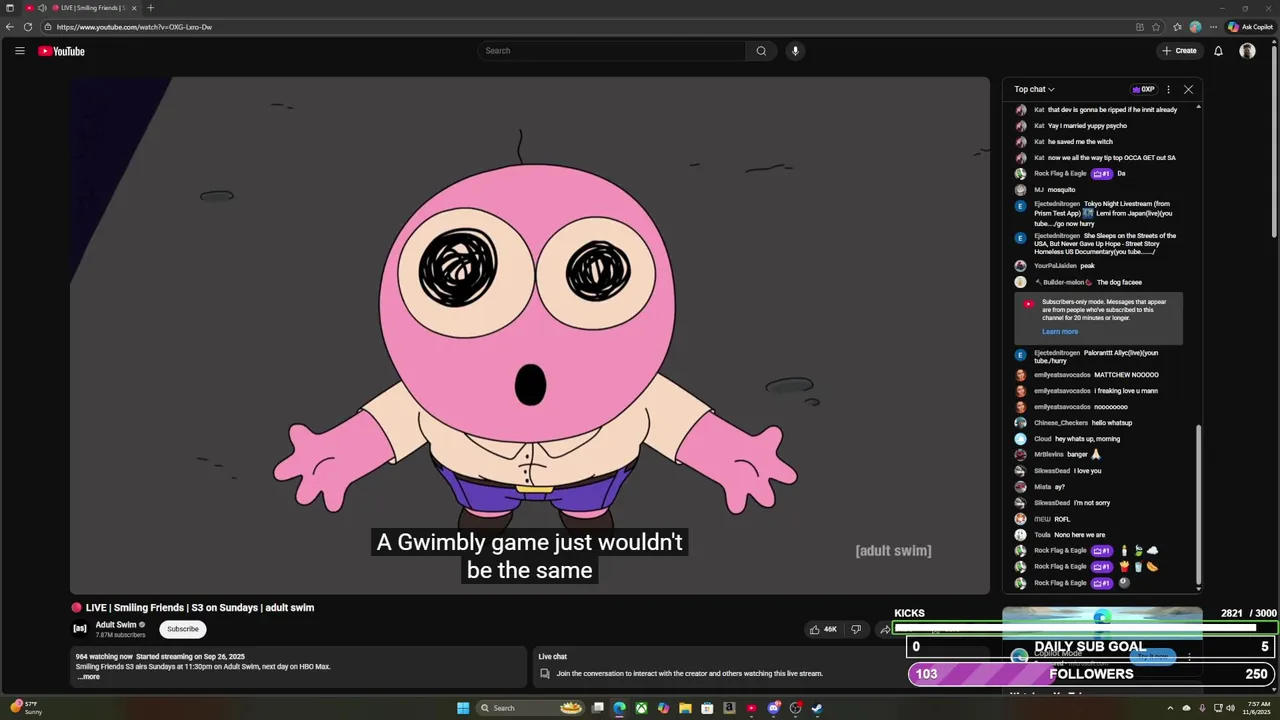
Task: Open the account avatar menu
Action: pyautogui.click(x=1247, y=51)
